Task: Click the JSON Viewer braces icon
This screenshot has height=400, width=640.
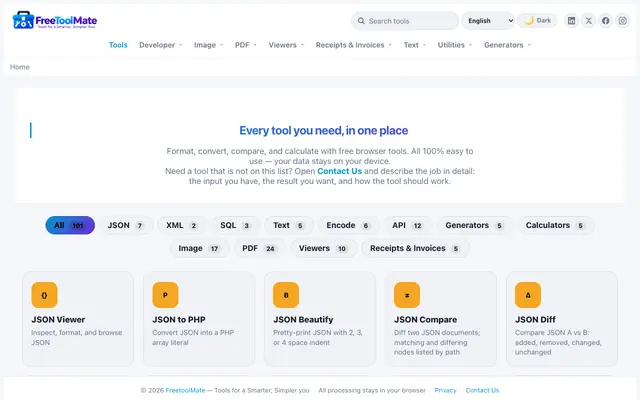Action: click(44, 295)
